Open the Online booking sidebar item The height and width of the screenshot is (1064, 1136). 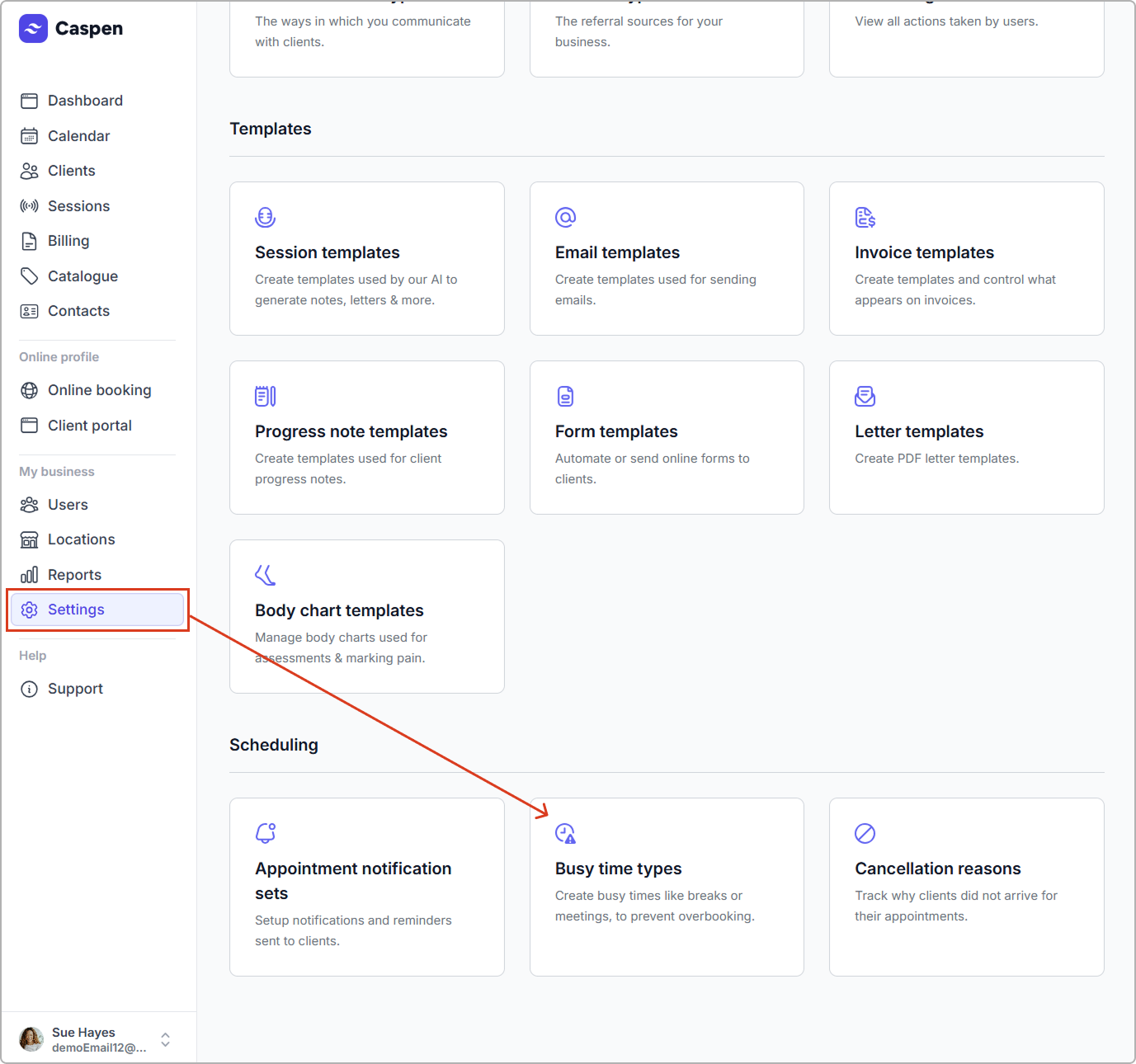[99, 390]
